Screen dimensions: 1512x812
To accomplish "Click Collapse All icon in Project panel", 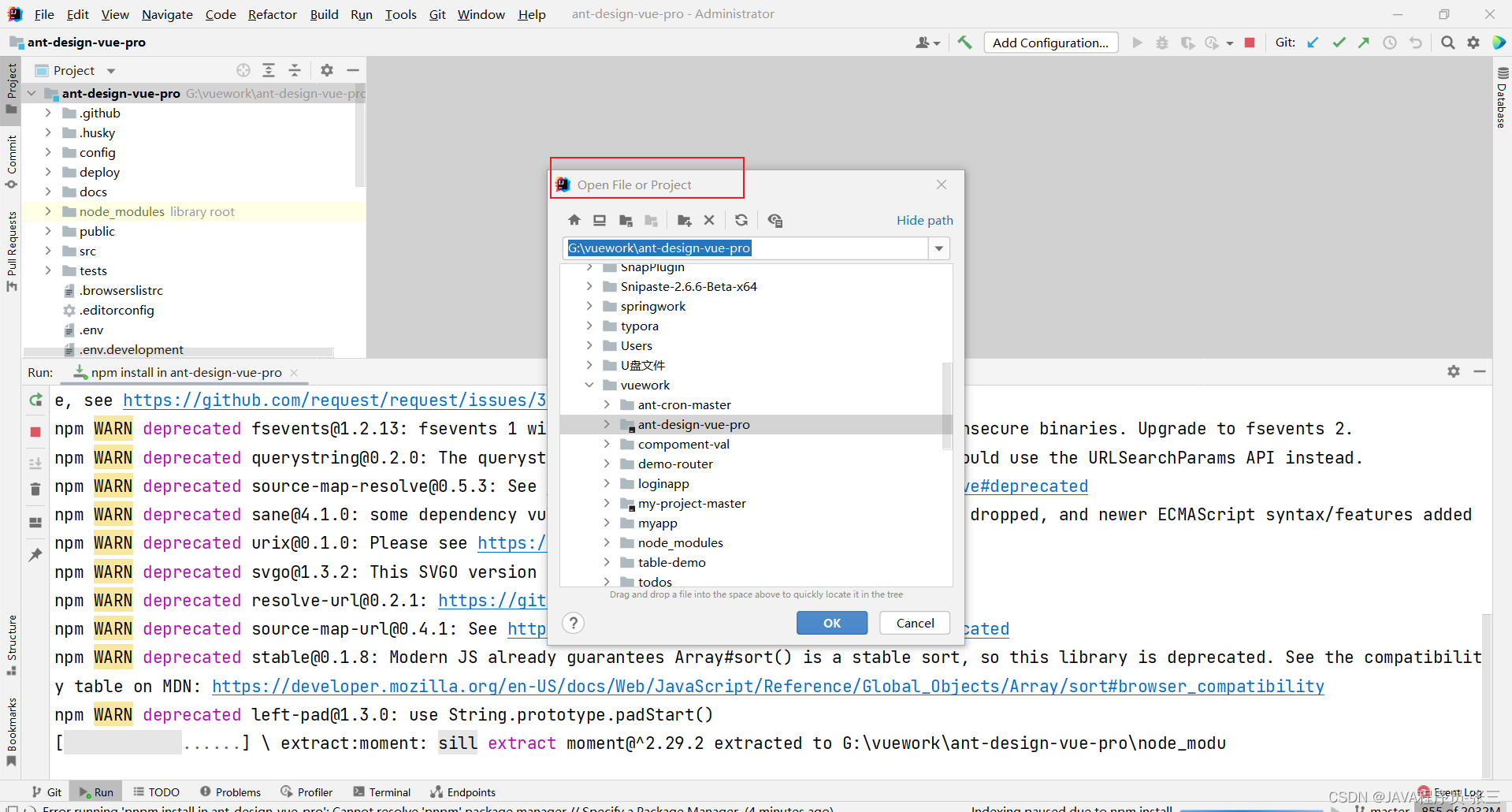I will (295, 70).
